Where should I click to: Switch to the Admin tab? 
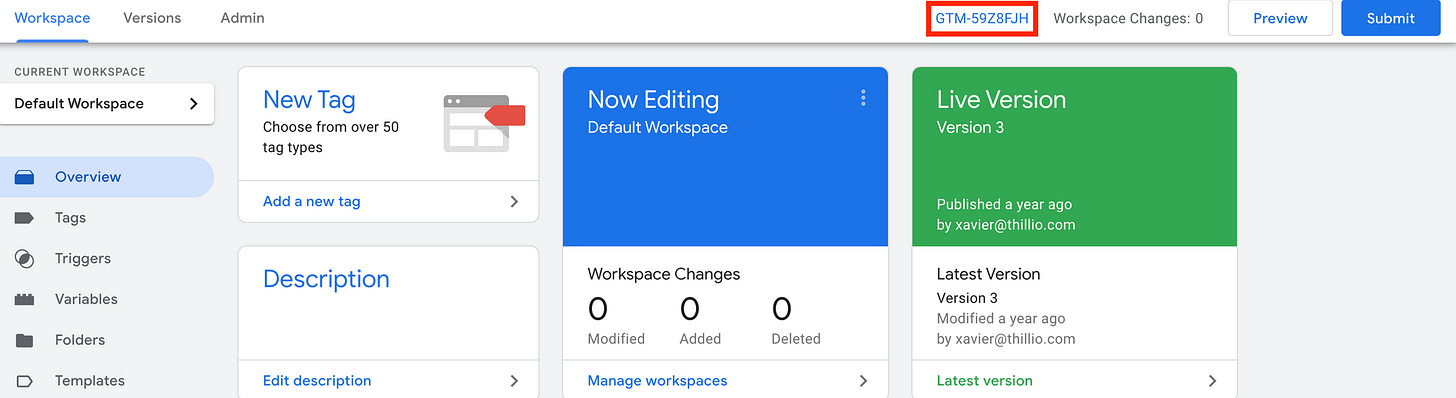tap(242, 18)
